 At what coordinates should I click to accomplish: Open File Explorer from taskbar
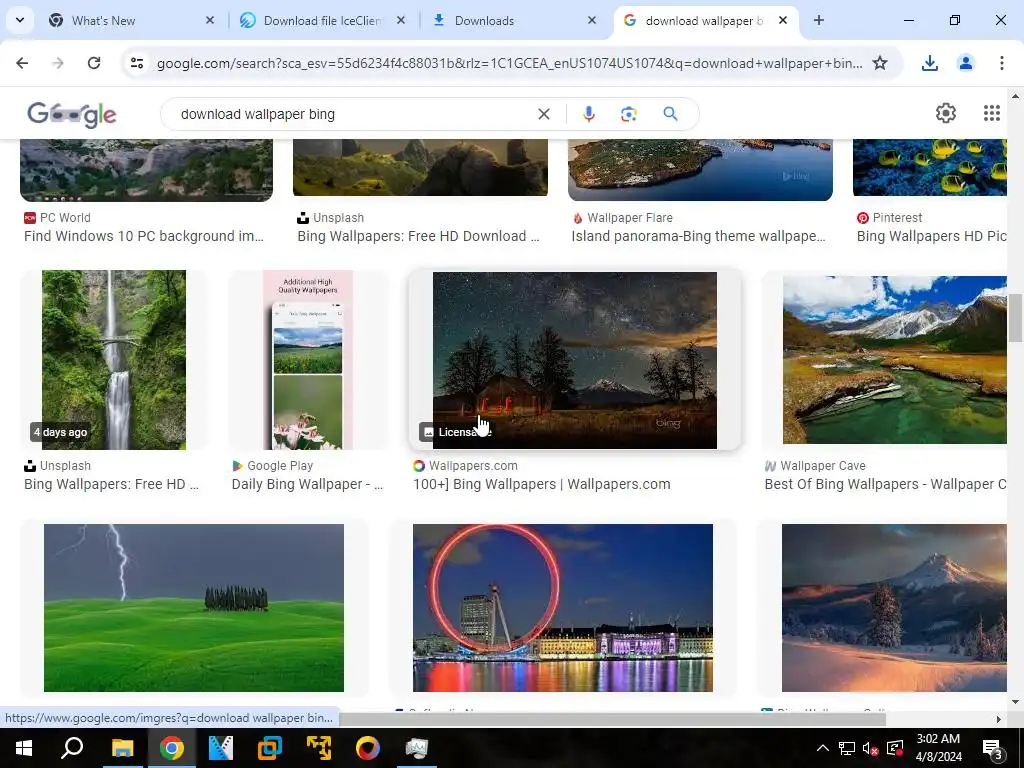[x=122, y=748]
